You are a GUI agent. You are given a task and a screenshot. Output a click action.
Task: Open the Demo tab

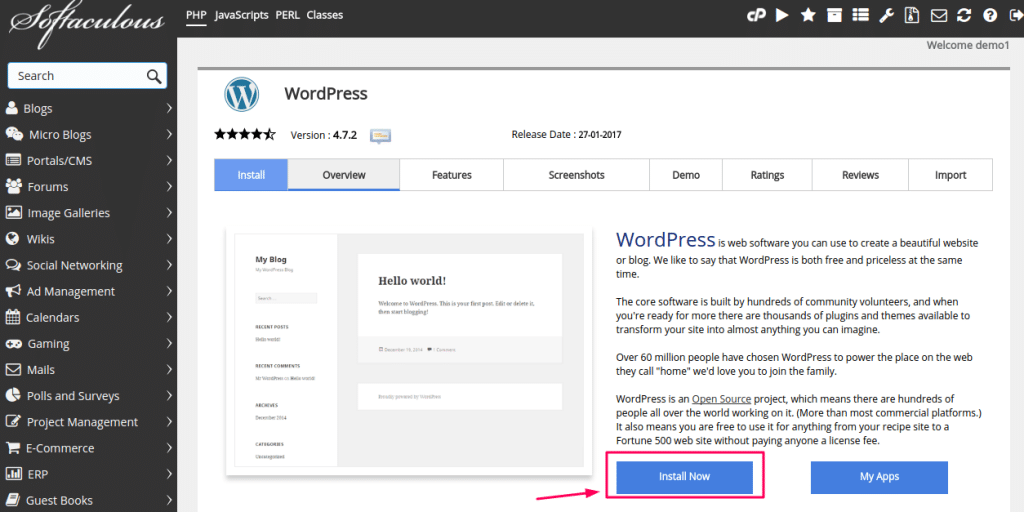[x=686, y=175]
